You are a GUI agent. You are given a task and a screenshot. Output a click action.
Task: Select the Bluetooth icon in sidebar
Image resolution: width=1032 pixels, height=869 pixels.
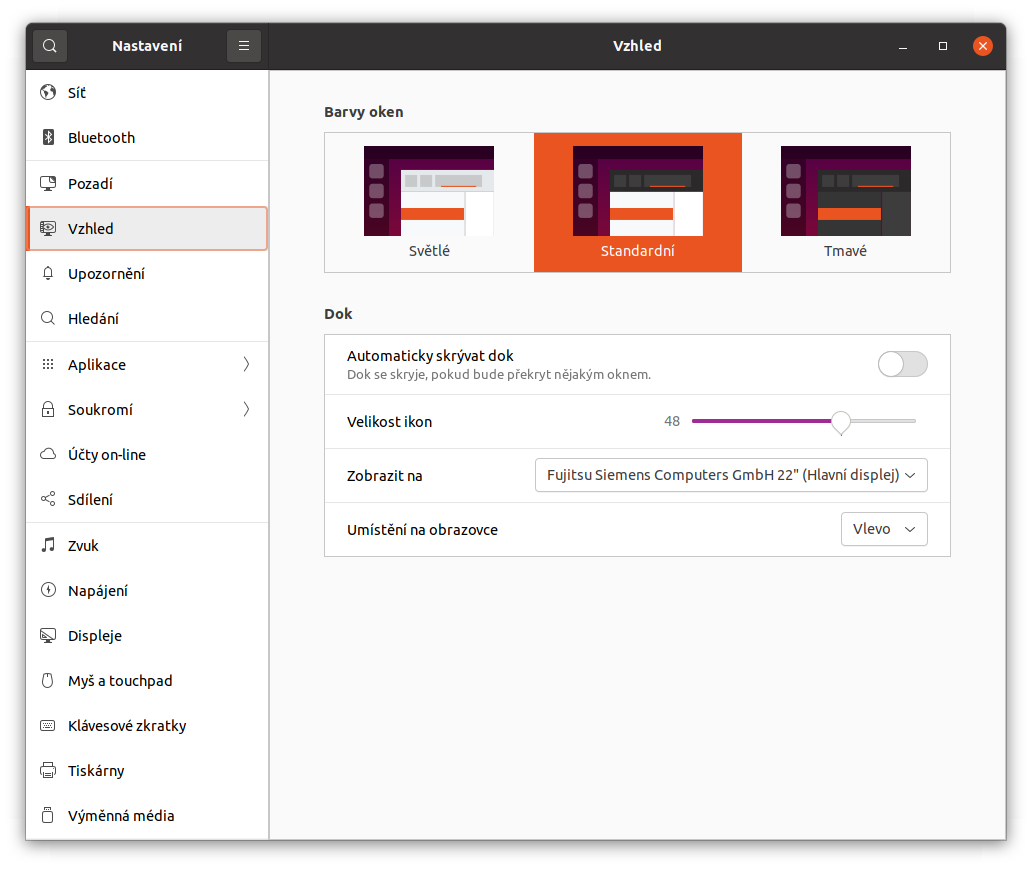[x=48, y=137]
